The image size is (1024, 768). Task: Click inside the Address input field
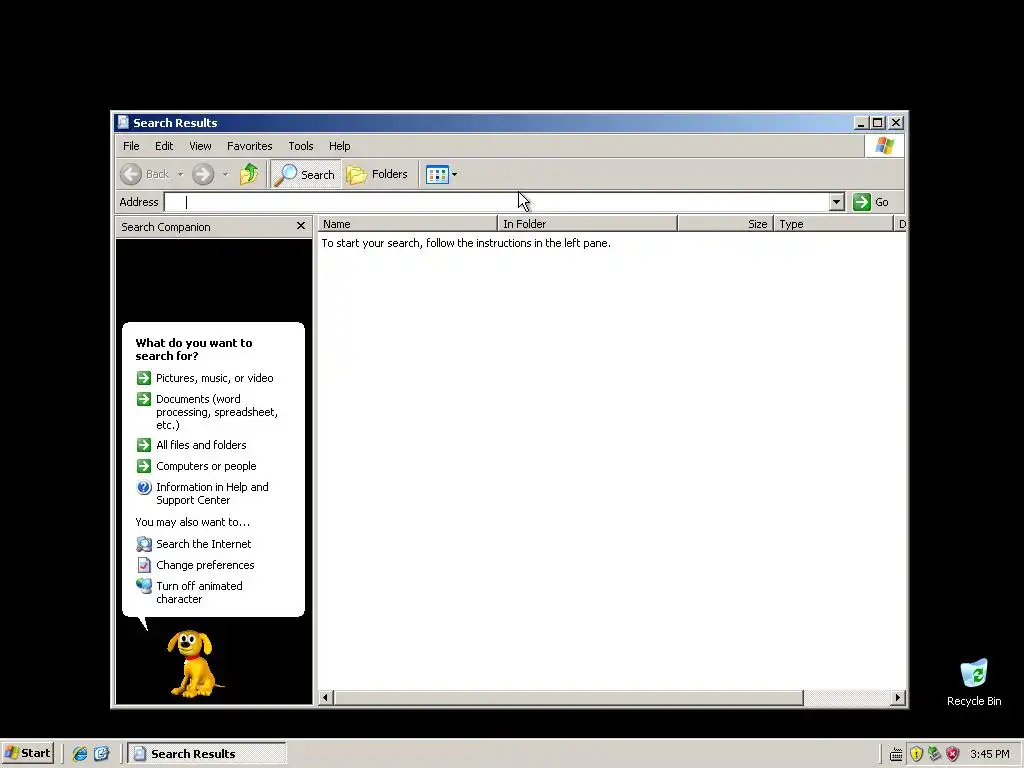[496, 202]
